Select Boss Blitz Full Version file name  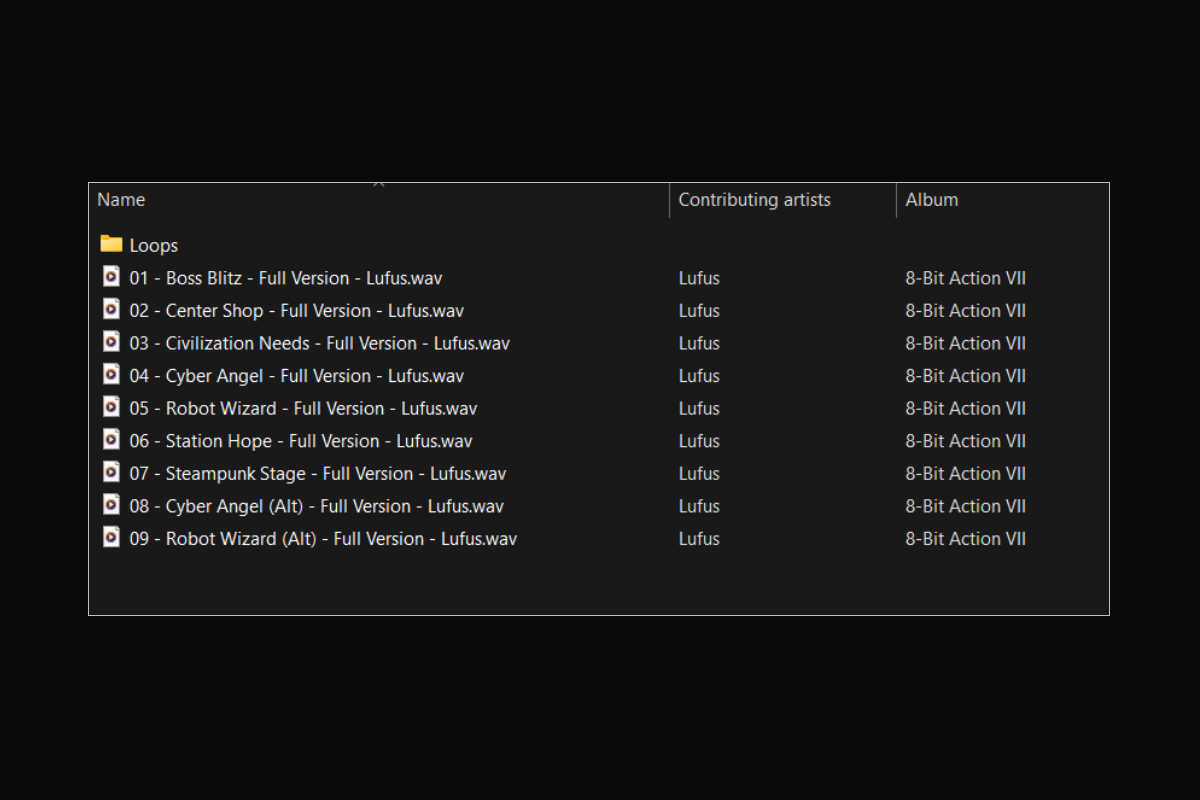(286, 278)
